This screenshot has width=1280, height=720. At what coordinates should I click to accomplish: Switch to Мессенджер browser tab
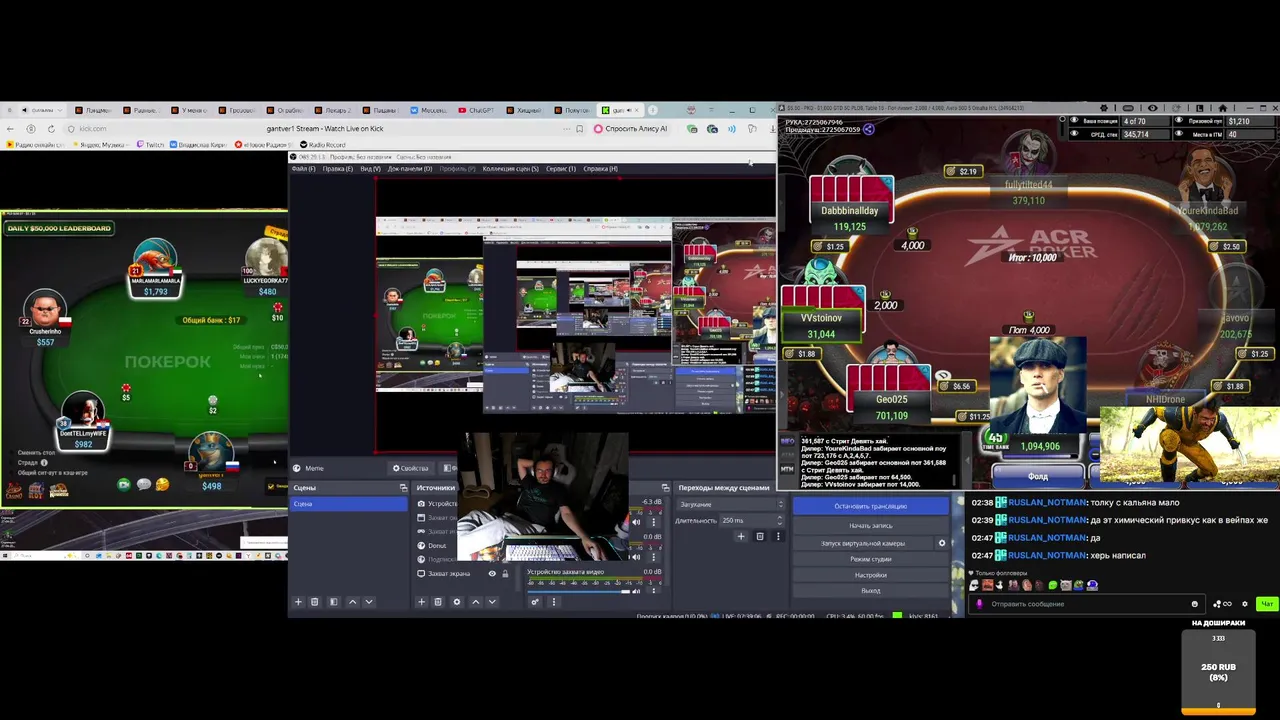pyautogui.click(x=427, y=110)
